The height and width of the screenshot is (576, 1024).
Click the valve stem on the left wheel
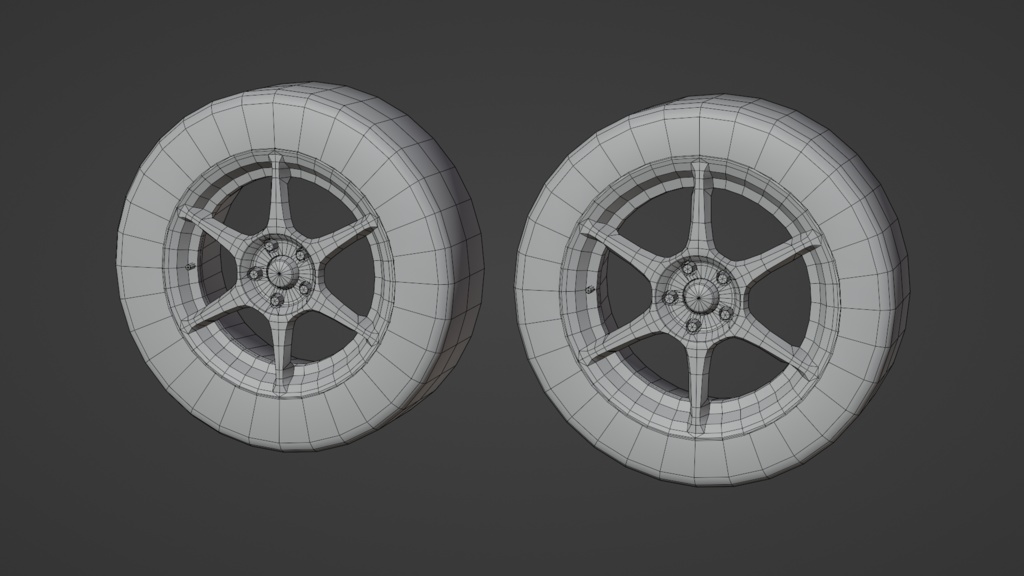click(x=190, y=266)
